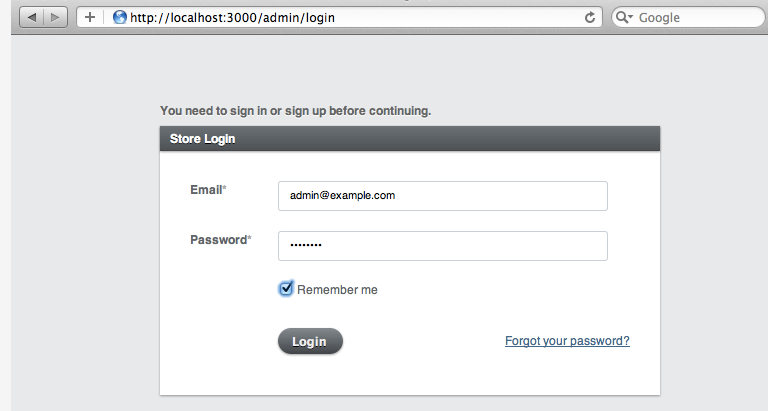Screen dimensions: 768x411
Task: Click the Email field label
Action: [x=205, y=189]
